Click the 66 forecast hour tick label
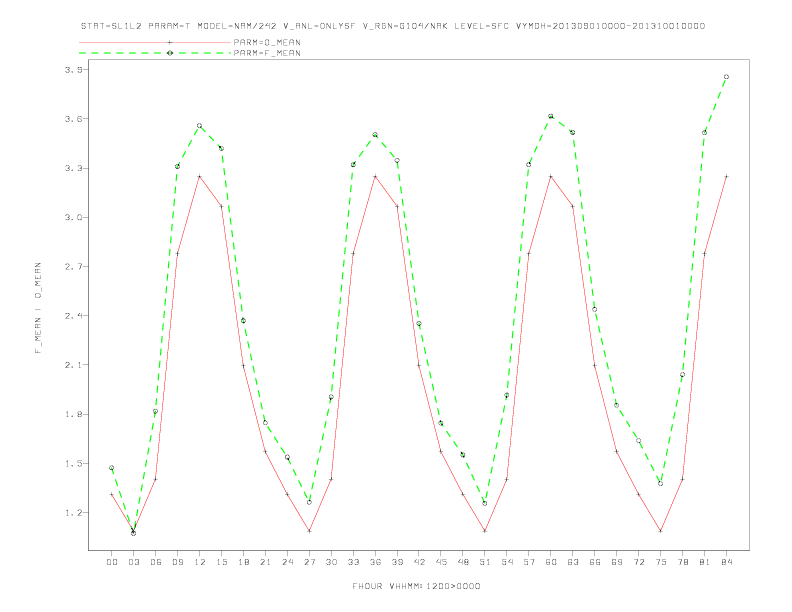This screenshot has width=792, height=612. click(595, 562)
